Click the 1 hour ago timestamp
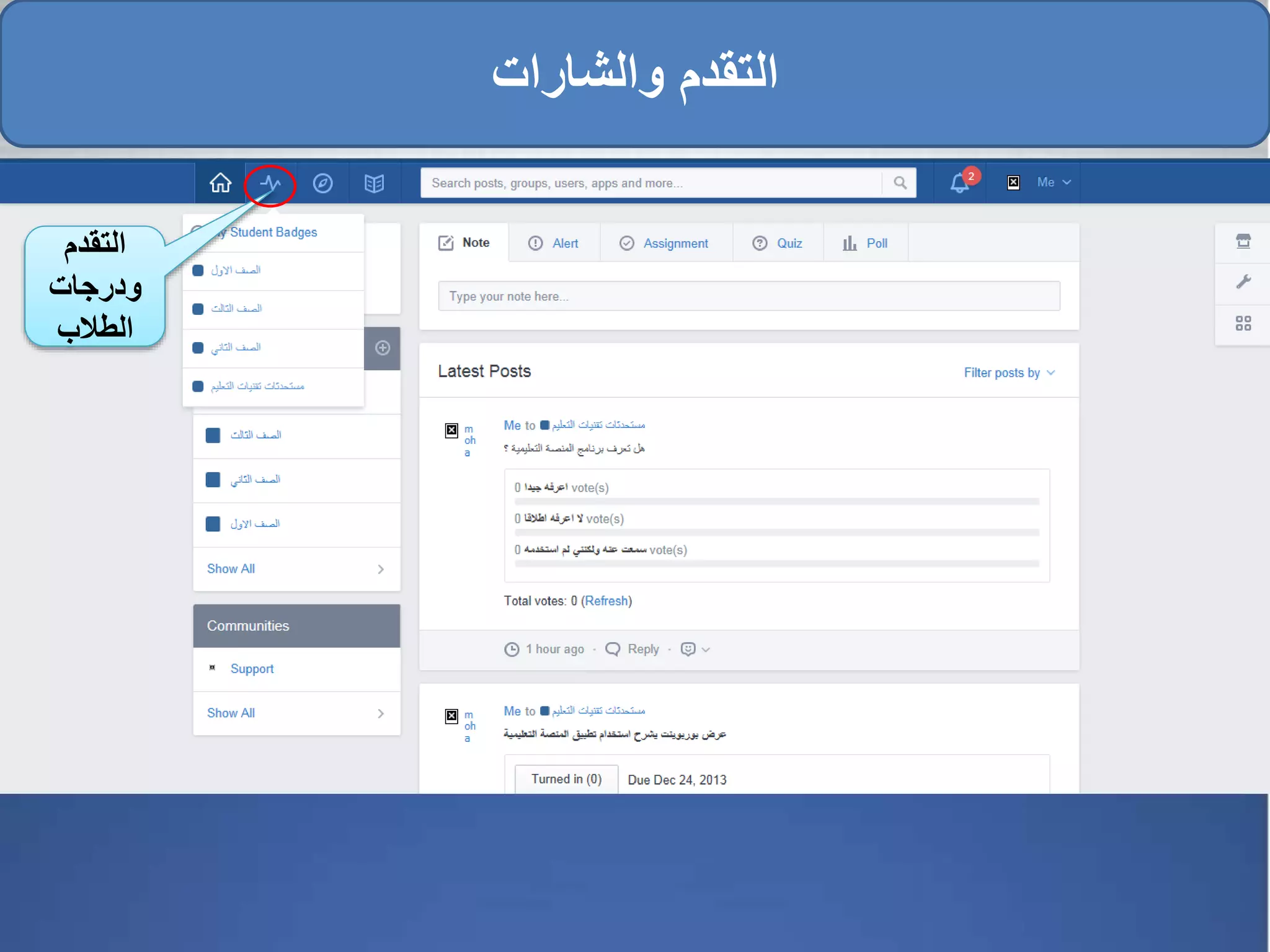 click(x=555, y=650)
